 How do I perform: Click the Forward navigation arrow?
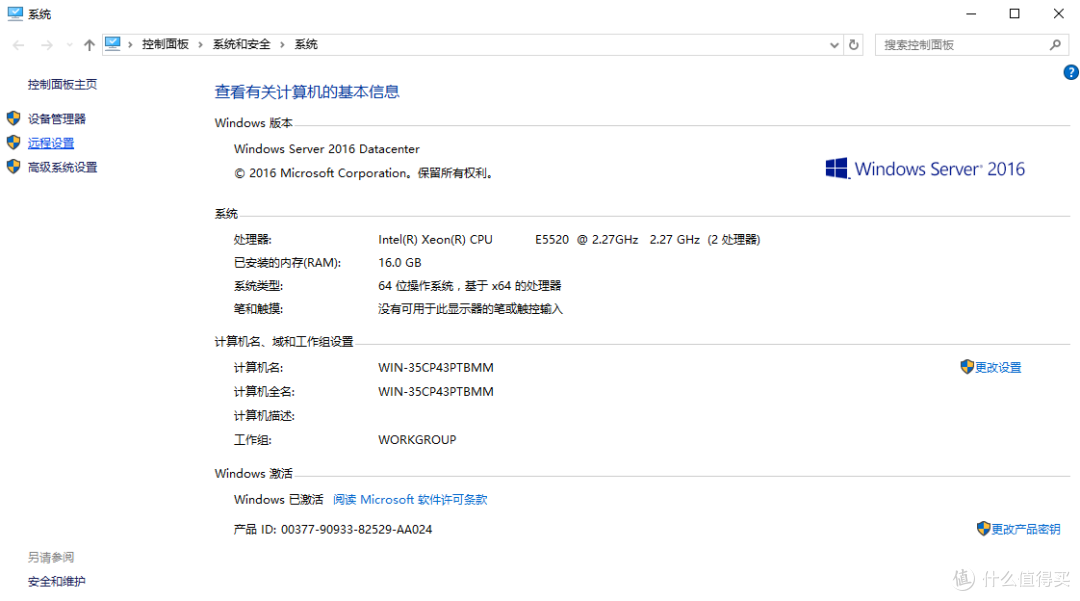[x=46, y=45]
